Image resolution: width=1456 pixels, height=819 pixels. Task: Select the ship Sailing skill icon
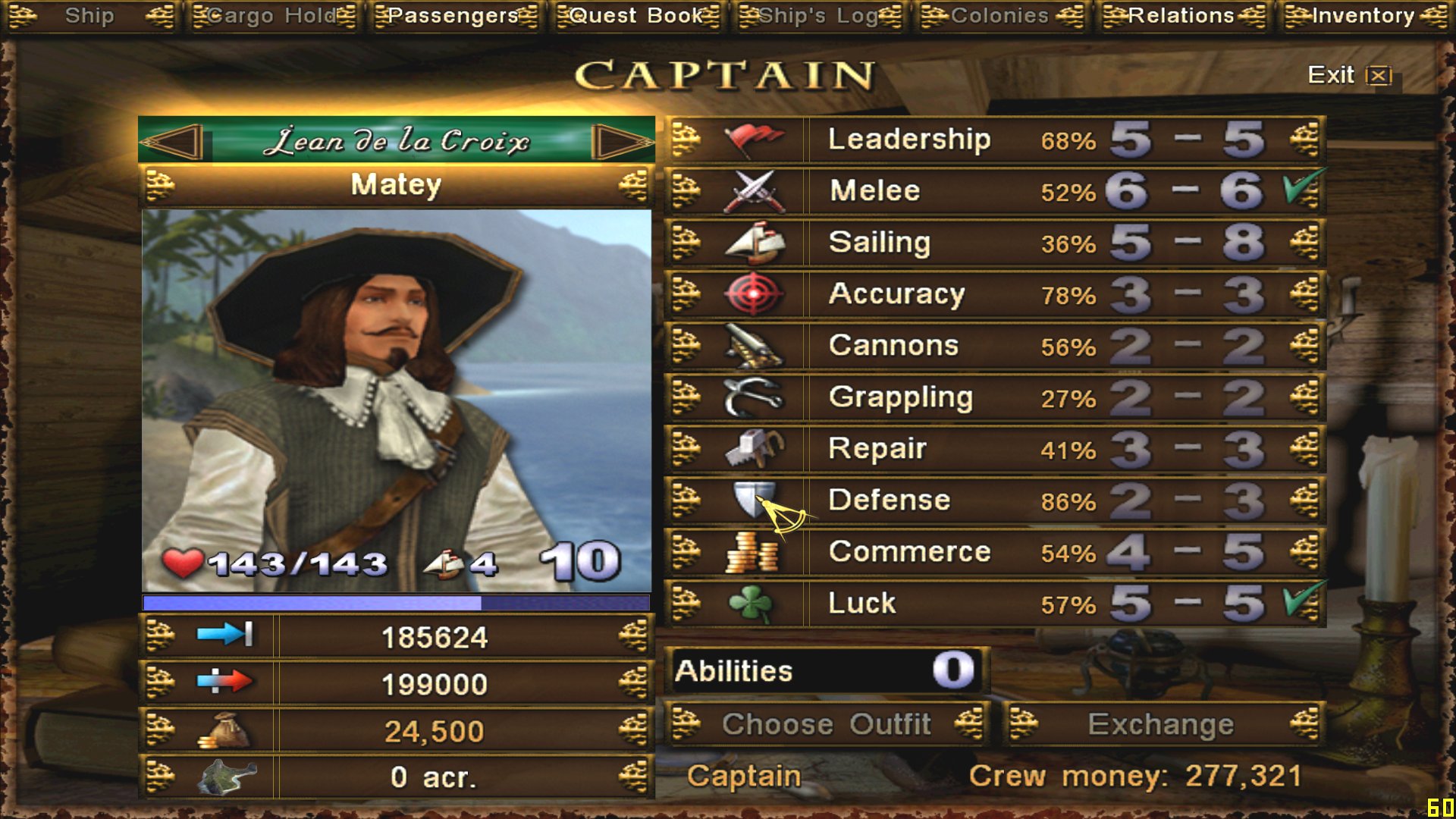(x=754, y=243)
